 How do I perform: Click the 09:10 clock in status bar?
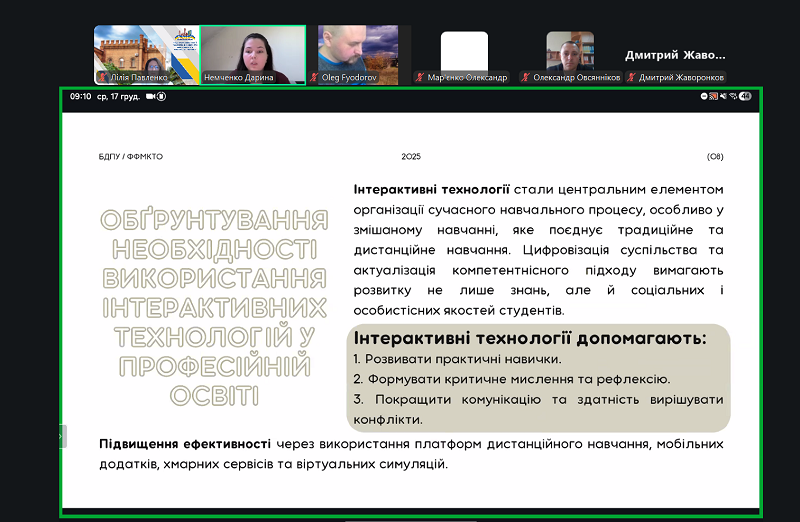[x=81, y=96]
